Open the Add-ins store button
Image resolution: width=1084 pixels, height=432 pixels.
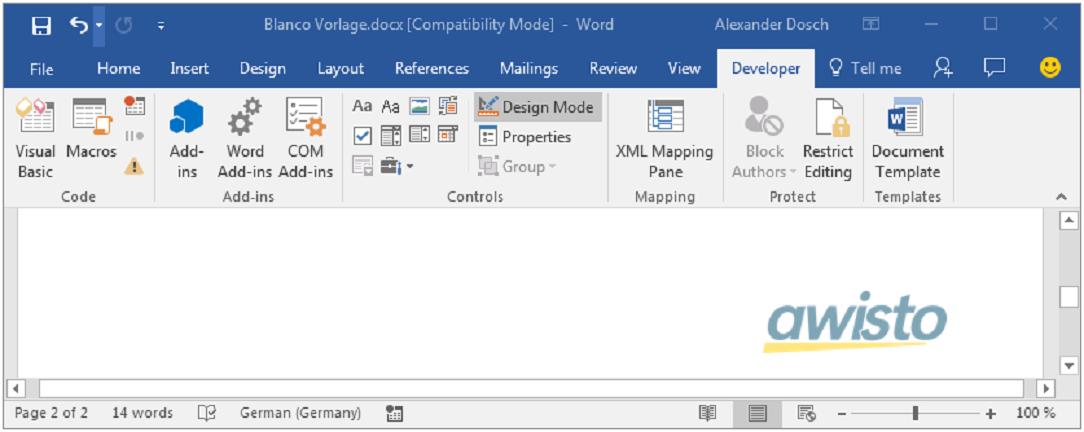coord(187,138)
